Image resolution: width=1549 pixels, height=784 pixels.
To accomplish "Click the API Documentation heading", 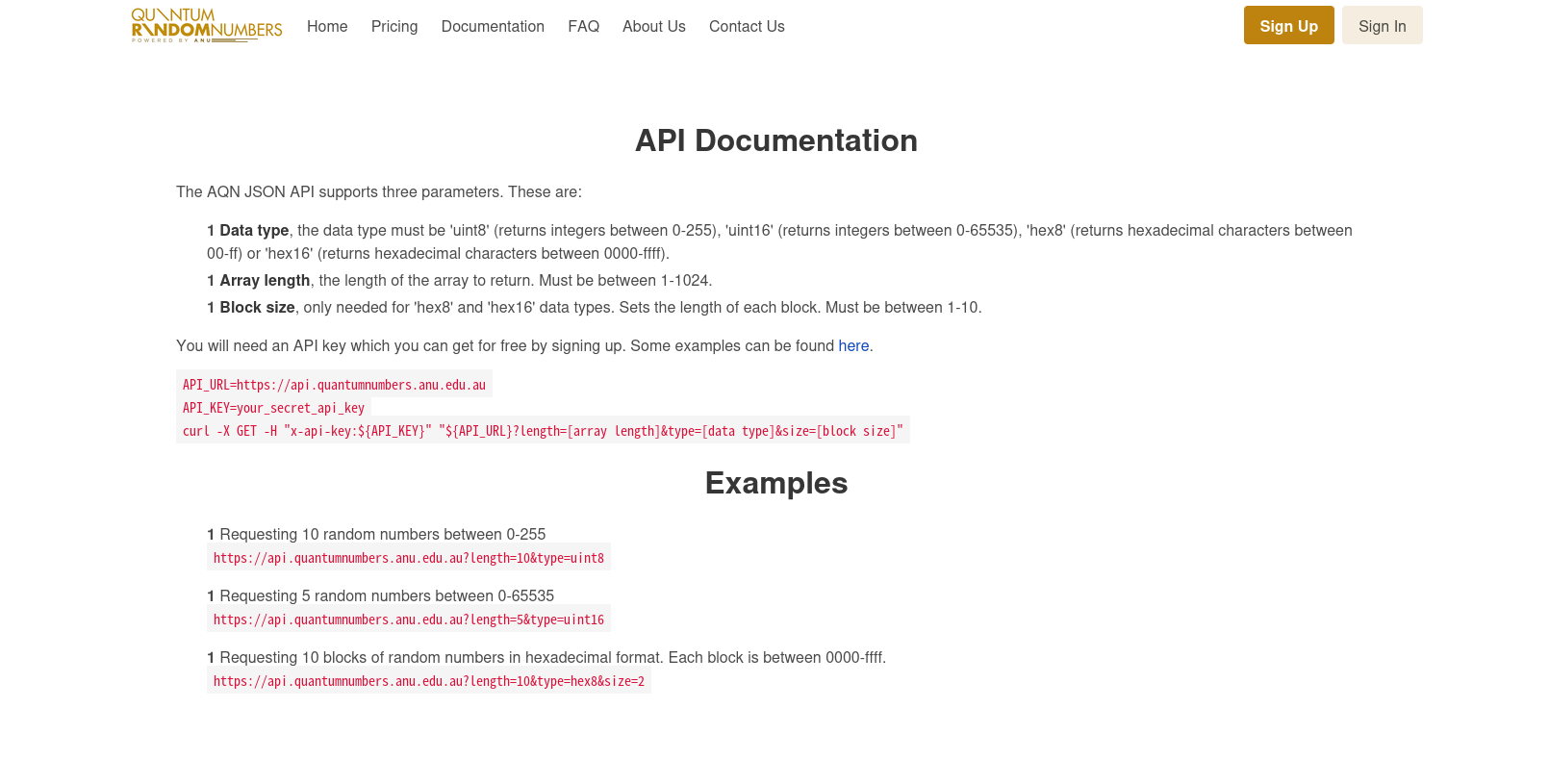I will [x=775, y=140].
